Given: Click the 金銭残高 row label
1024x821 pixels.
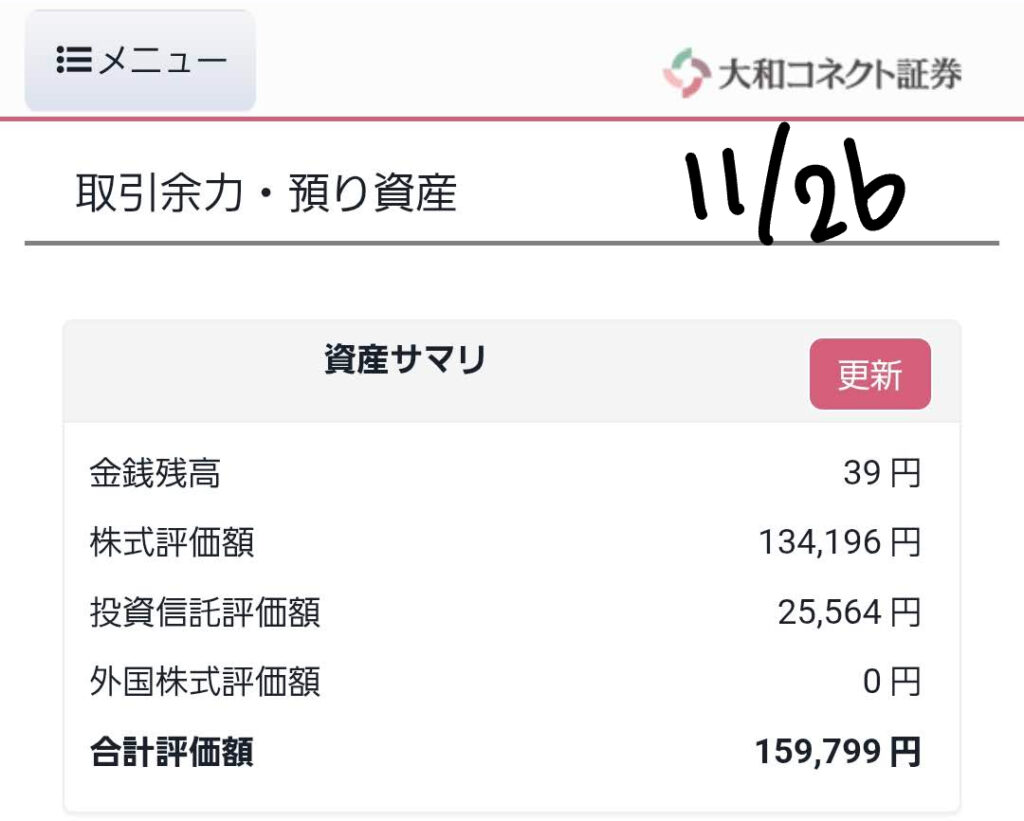Looking at the screenshot, I should click(x=154, y=473).
